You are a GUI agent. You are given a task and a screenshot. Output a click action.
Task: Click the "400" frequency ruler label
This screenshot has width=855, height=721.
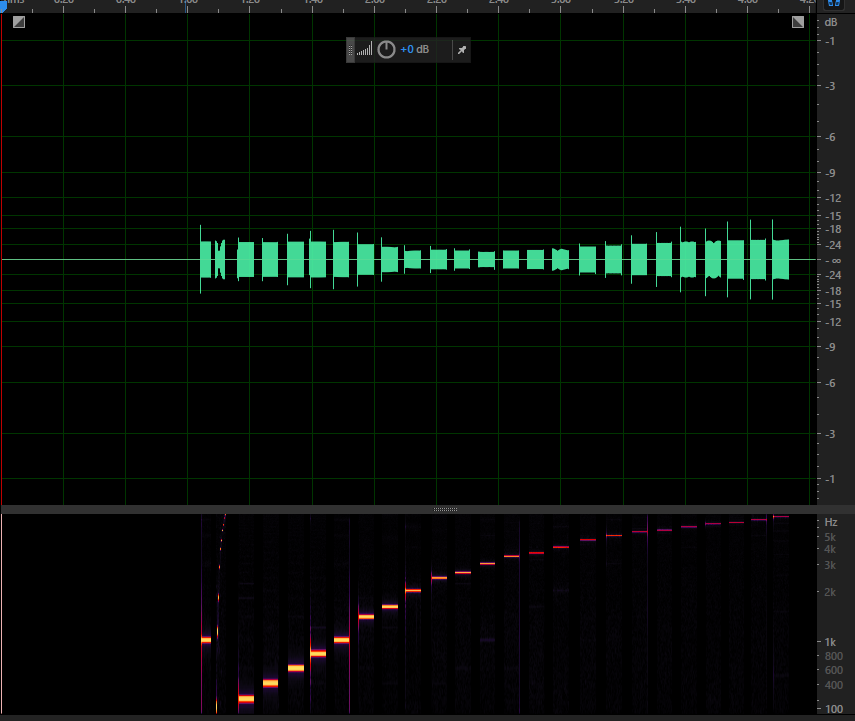coord(834,685)
